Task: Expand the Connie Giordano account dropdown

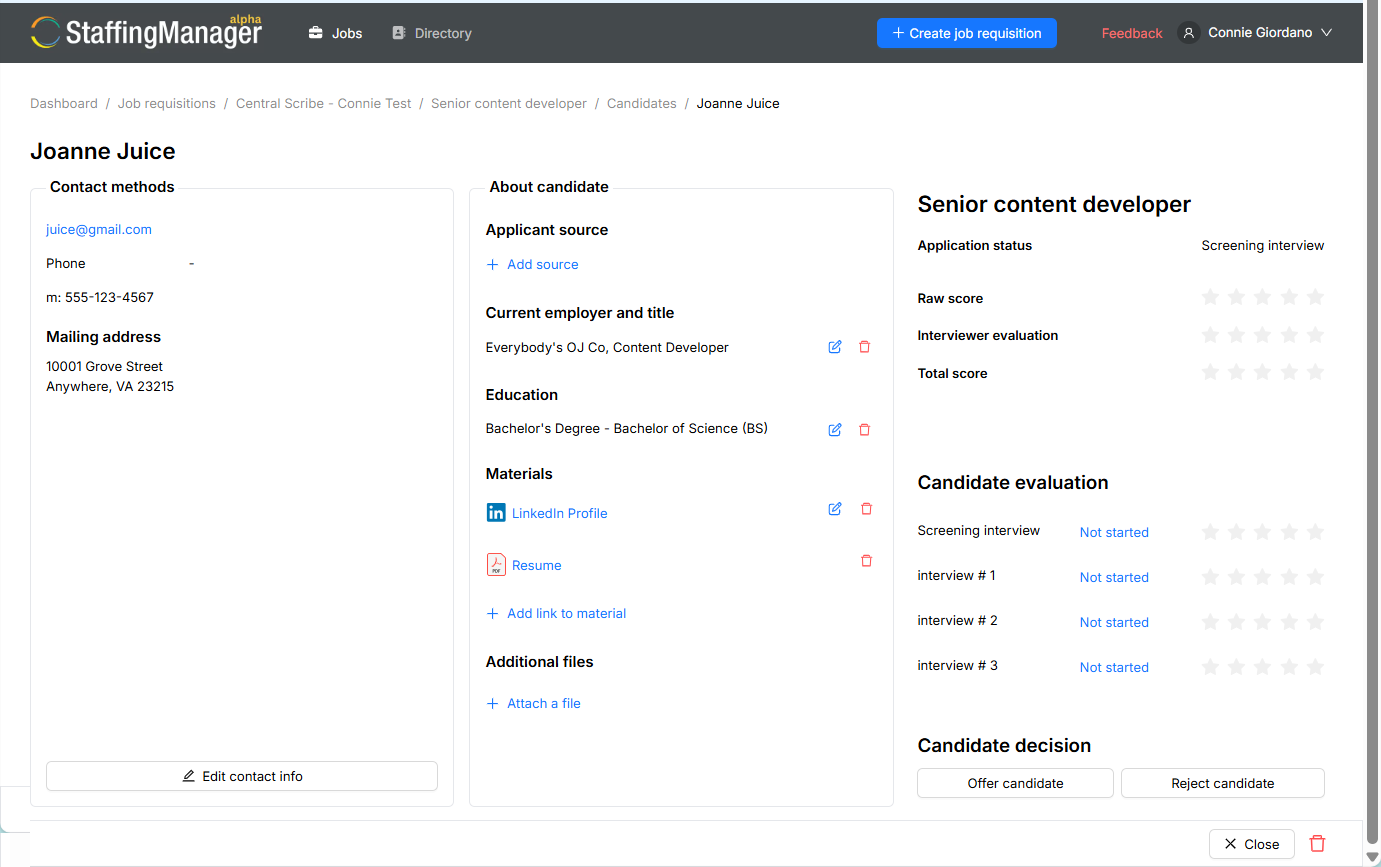Action: [x=1327, y=33]
